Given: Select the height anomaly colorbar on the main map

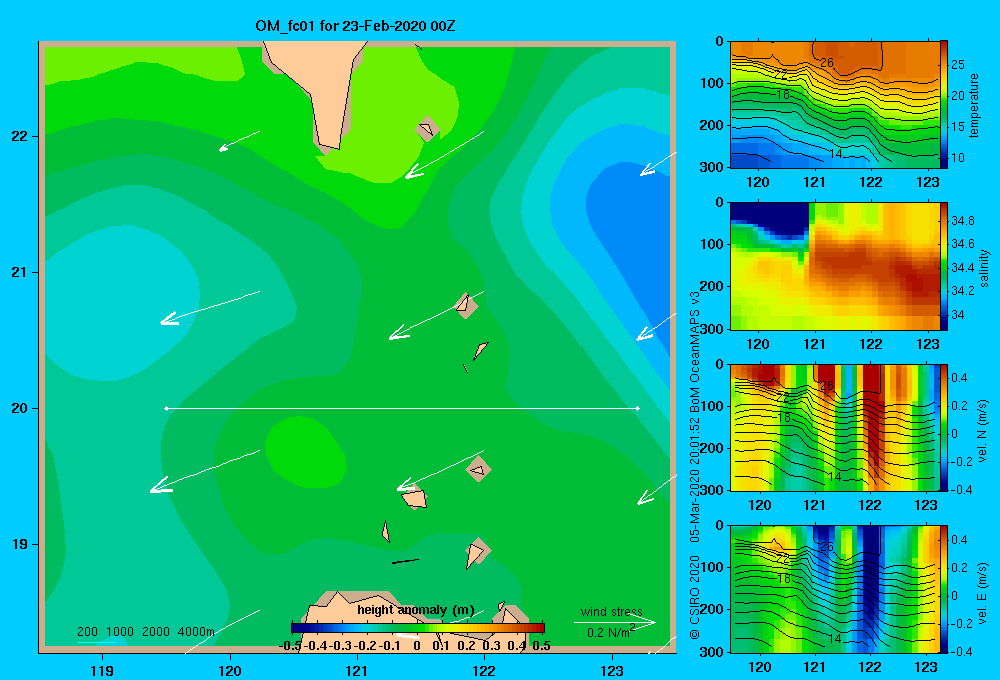Looking at the screenshot, I should click(418, 628).
